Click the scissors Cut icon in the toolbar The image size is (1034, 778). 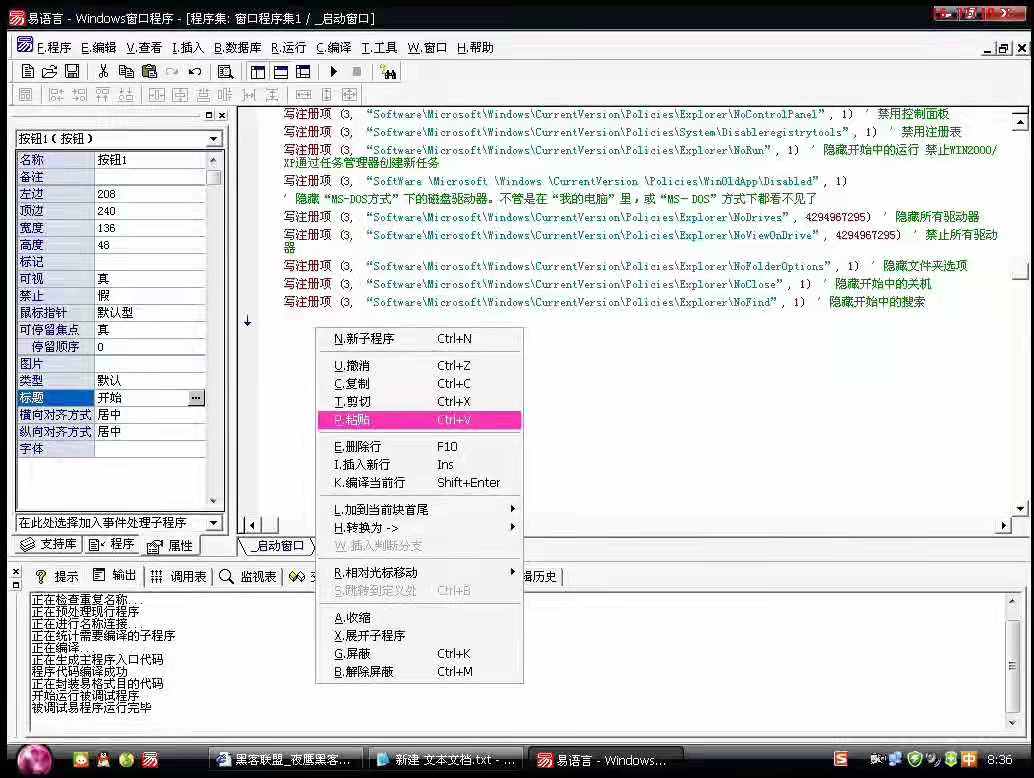click(103, 72)
